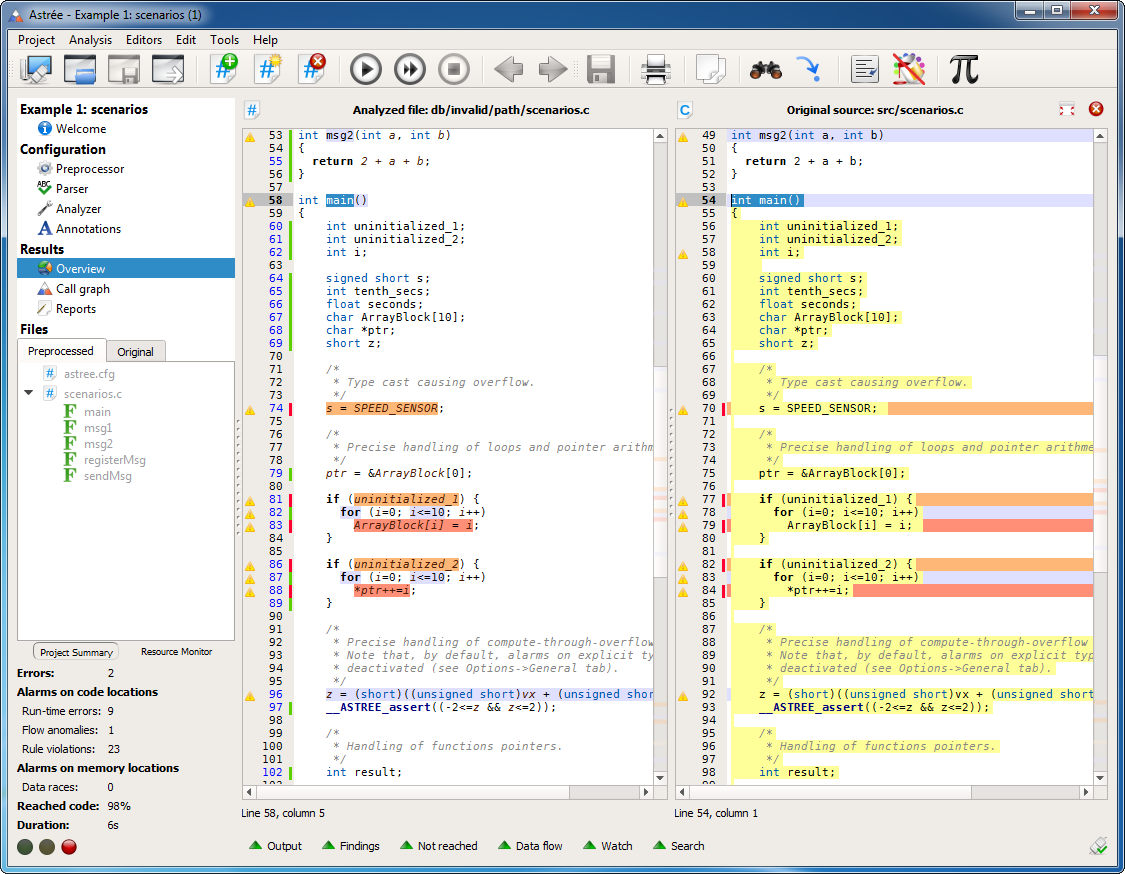Click the New project toolbar icon
The width and height of the screenshot is (1125, 874).
(x=36, y=70)
